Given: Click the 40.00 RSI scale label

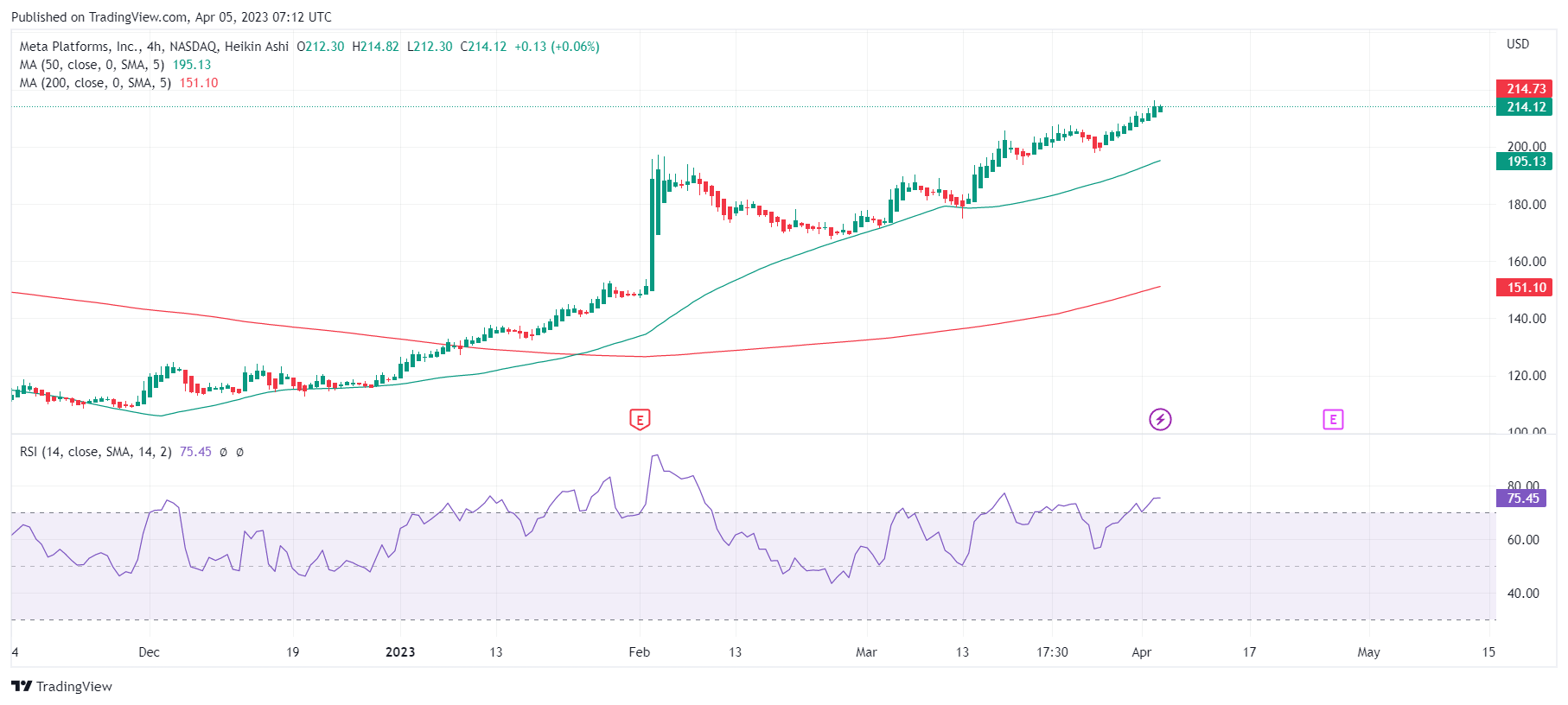Looking at the screenshot, I should (x=1523, y=594).
